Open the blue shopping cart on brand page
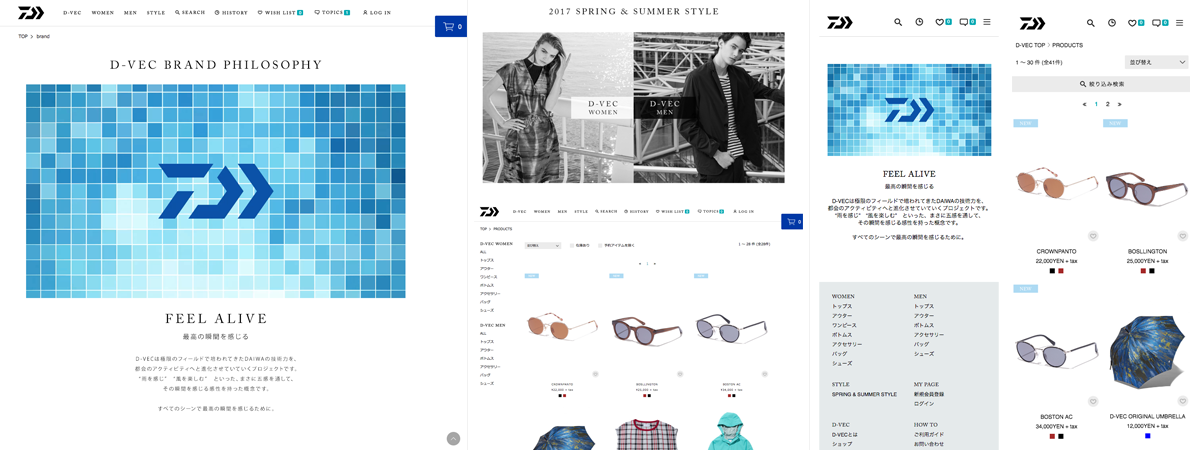 point(451,27)
